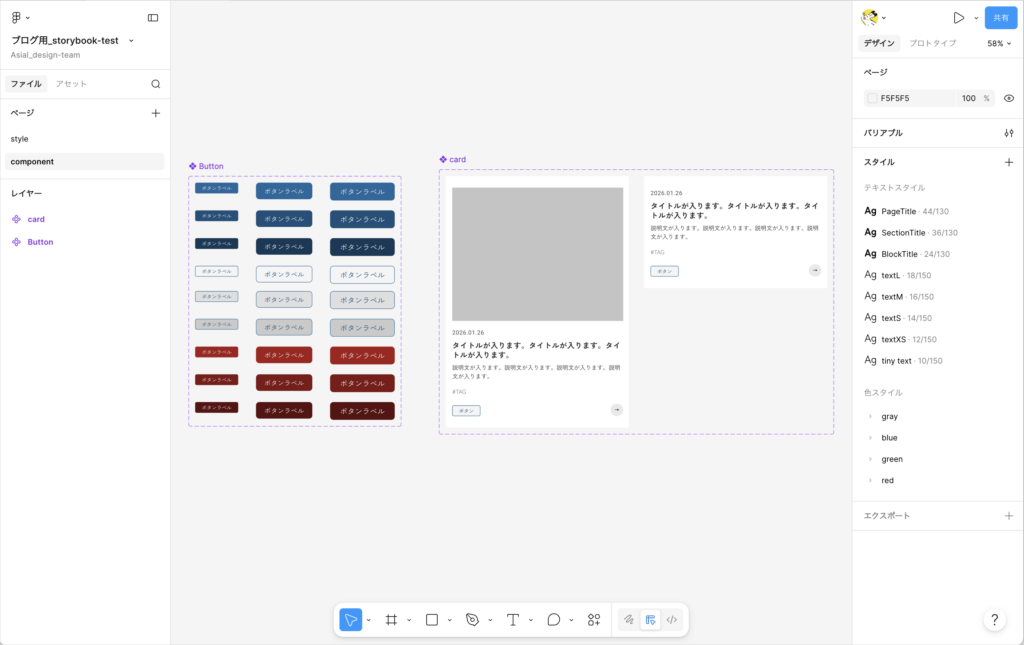Open file name dropdown chevron
The image size is (1024, 645).
131,40
